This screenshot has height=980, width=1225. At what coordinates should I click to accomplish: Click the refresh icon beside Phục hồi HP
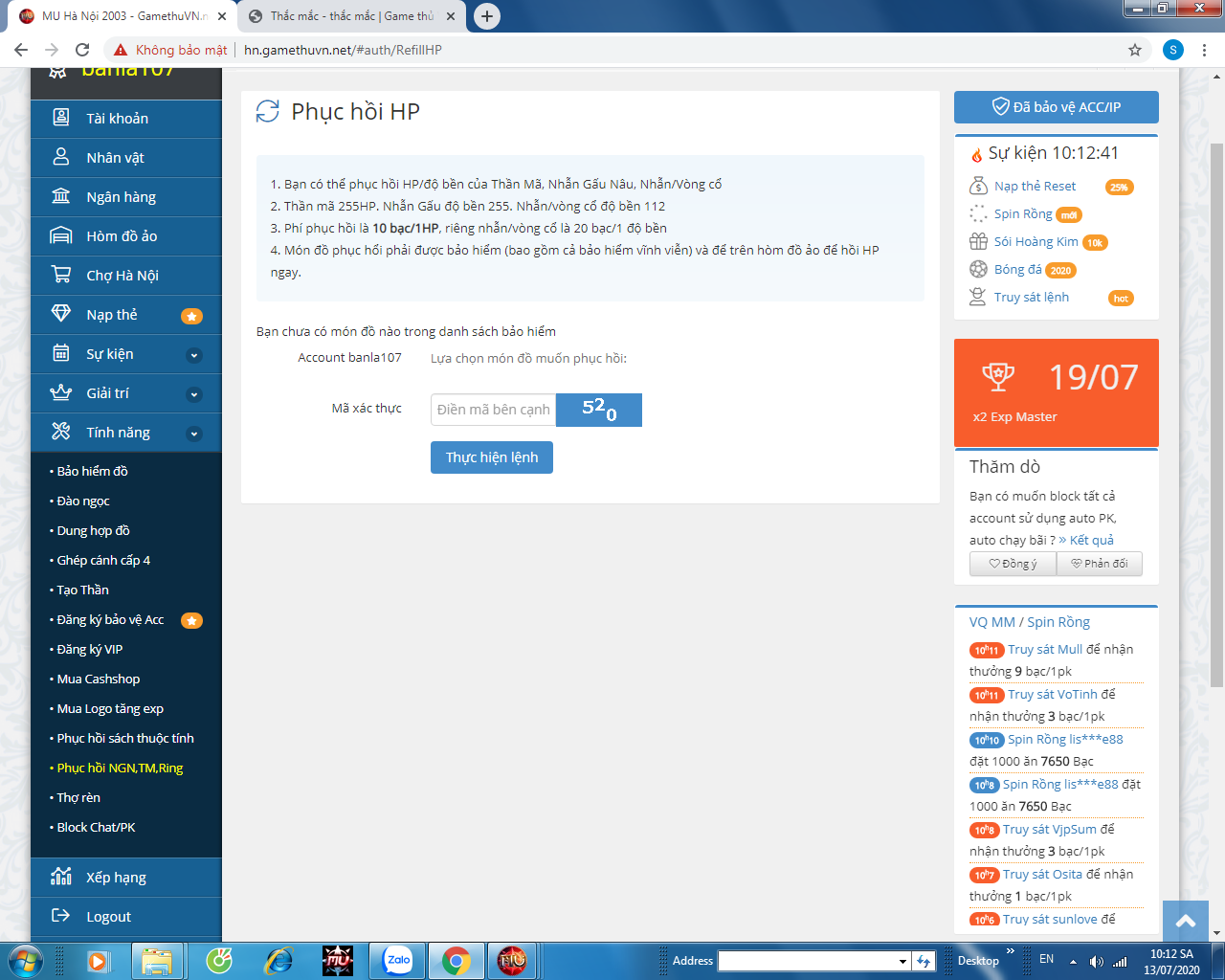click(268, 112)
